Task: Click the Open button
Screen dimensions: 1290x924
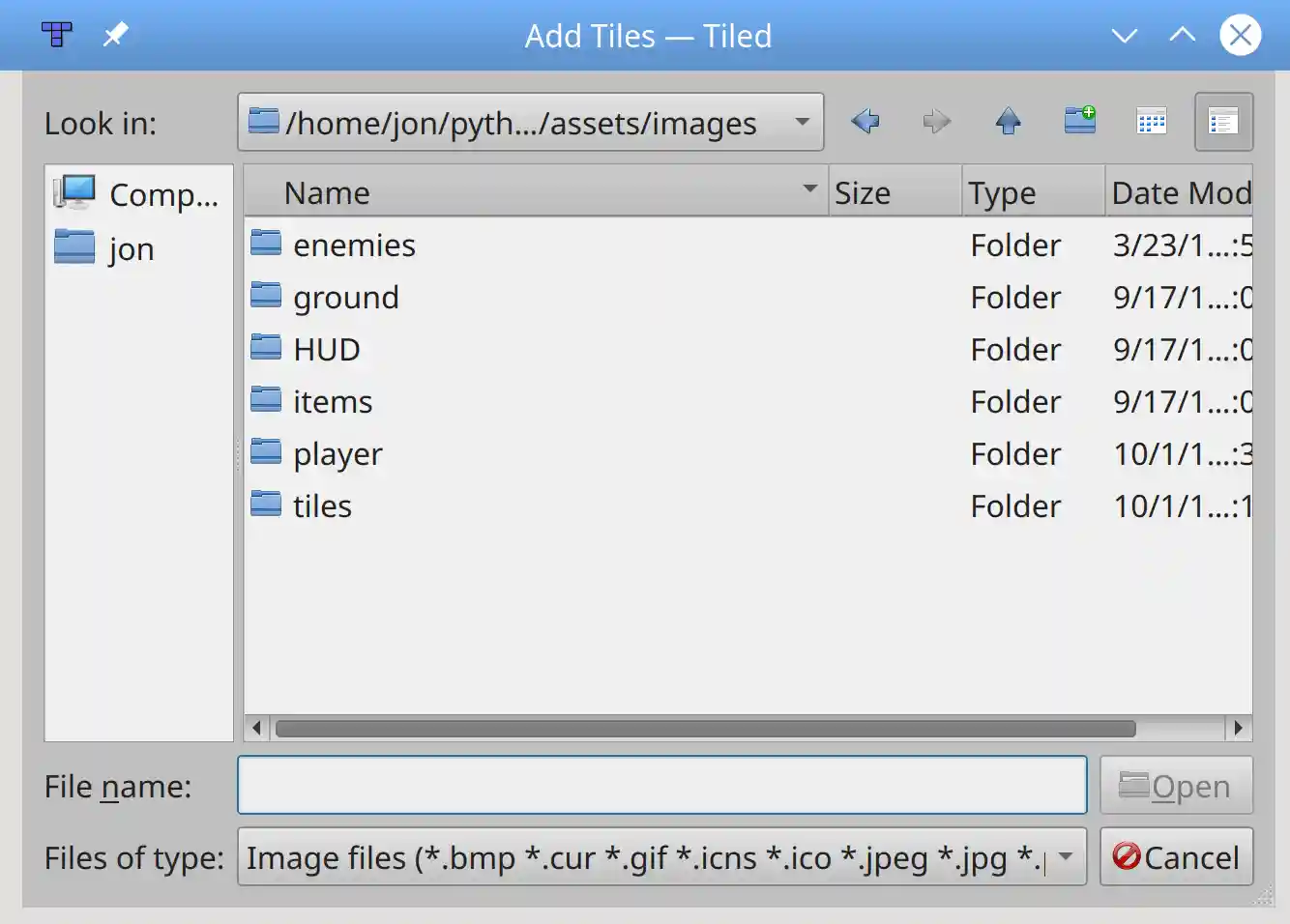Action: click(1176, 786)
